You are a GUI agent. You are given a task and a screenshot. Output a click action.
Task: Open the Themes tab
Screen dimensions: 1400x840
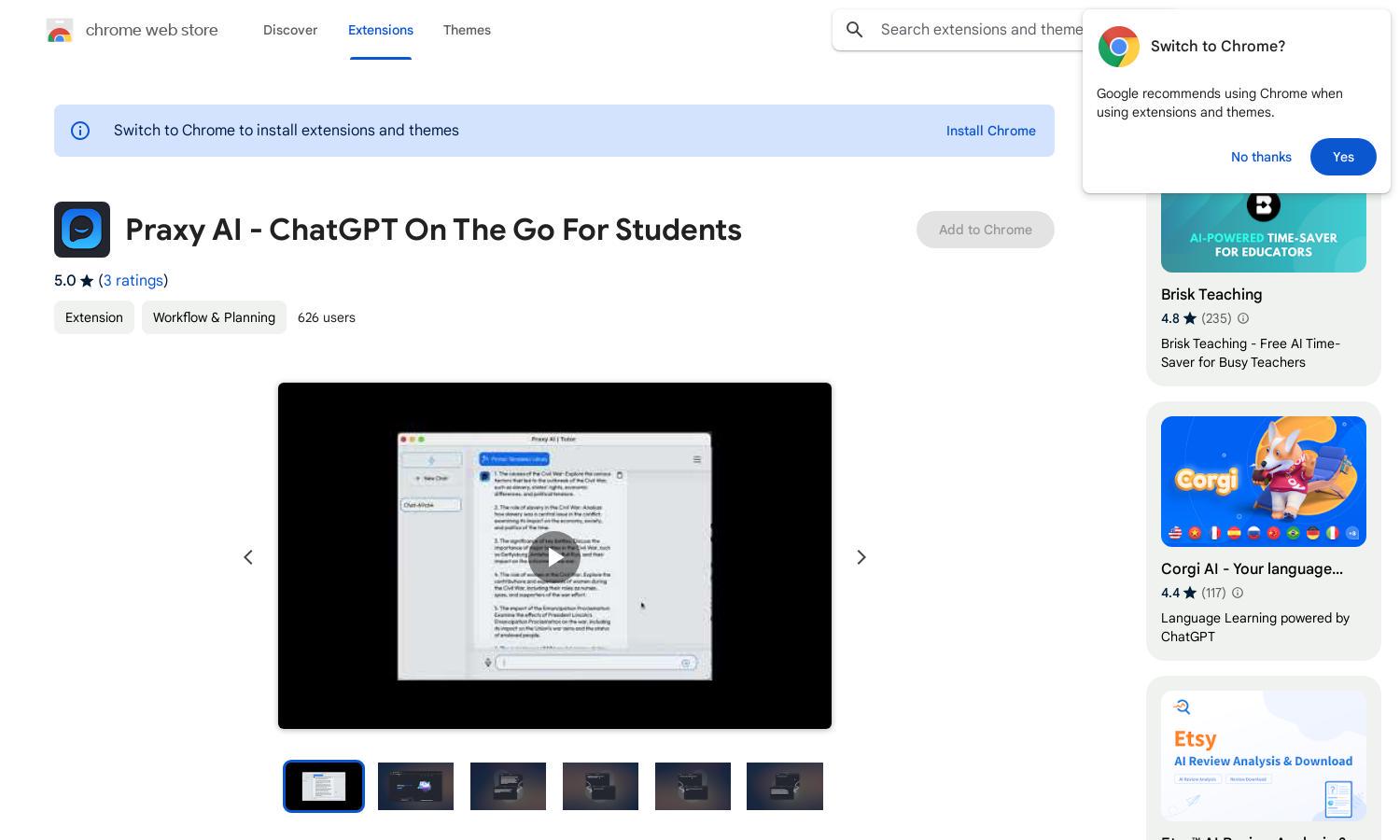(x=467, y=30)
